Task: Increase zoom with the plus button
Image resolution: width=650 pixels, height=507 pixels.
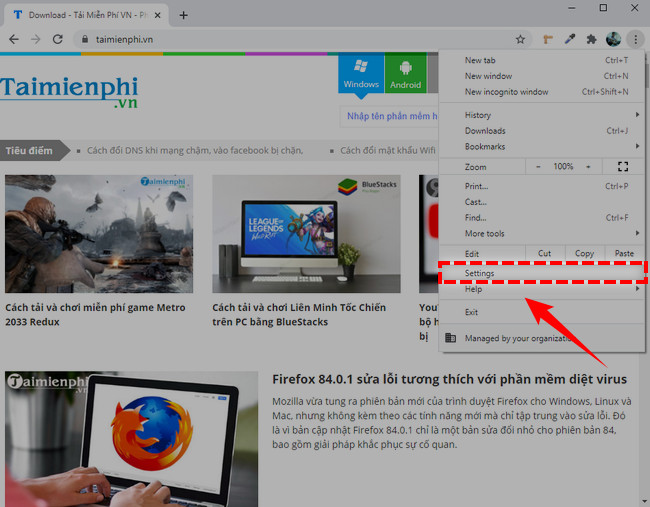Action: coord(588,167)
